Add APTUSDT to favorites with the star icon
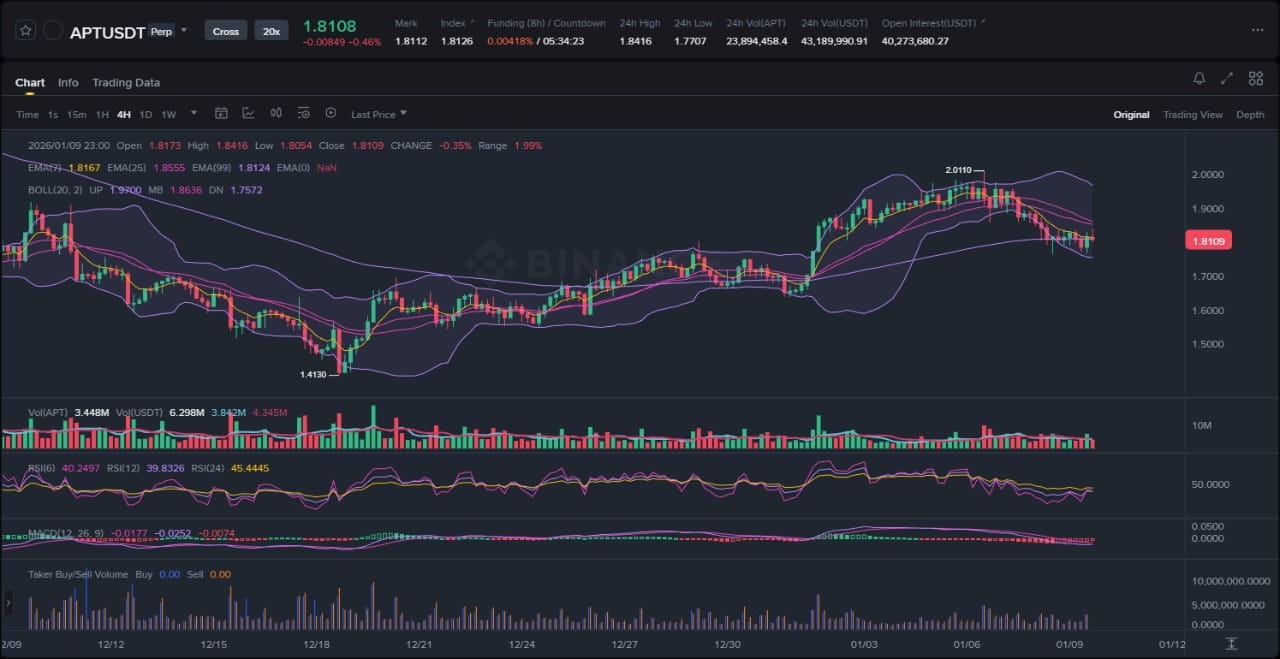This screenshot has width=1280, height=659. (25, 31)
